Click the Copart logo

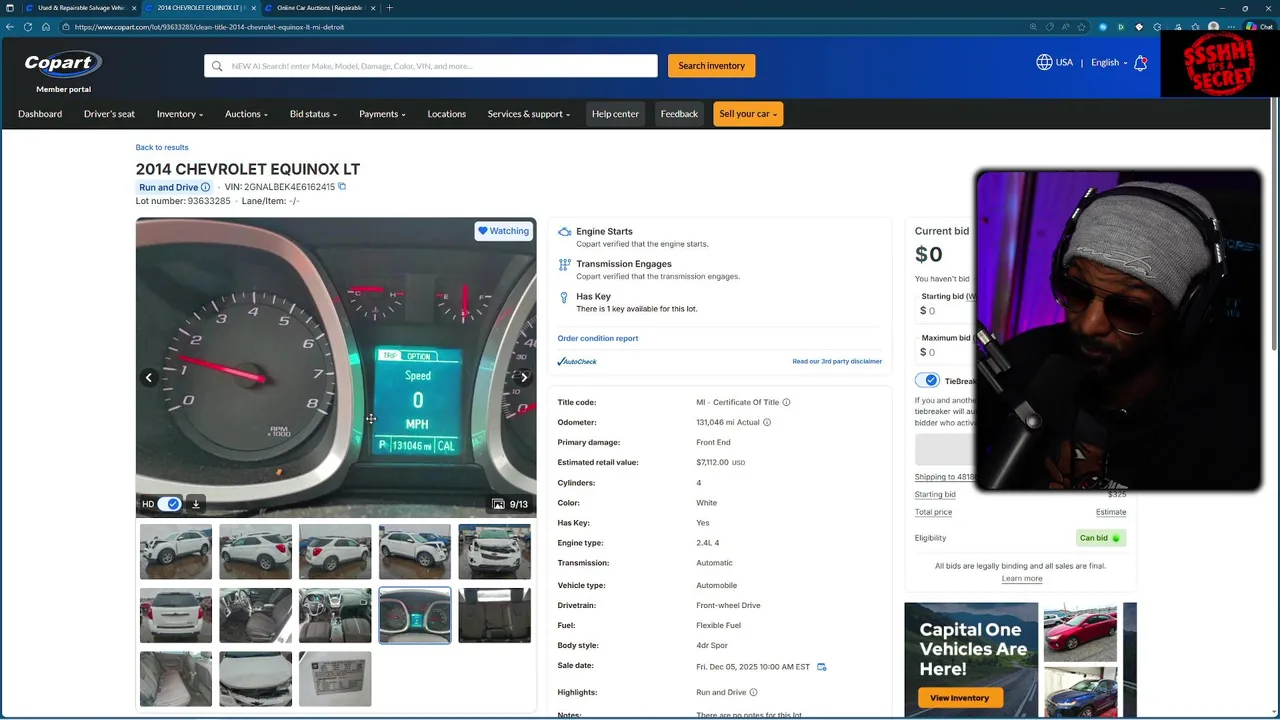tap(63, 65)
